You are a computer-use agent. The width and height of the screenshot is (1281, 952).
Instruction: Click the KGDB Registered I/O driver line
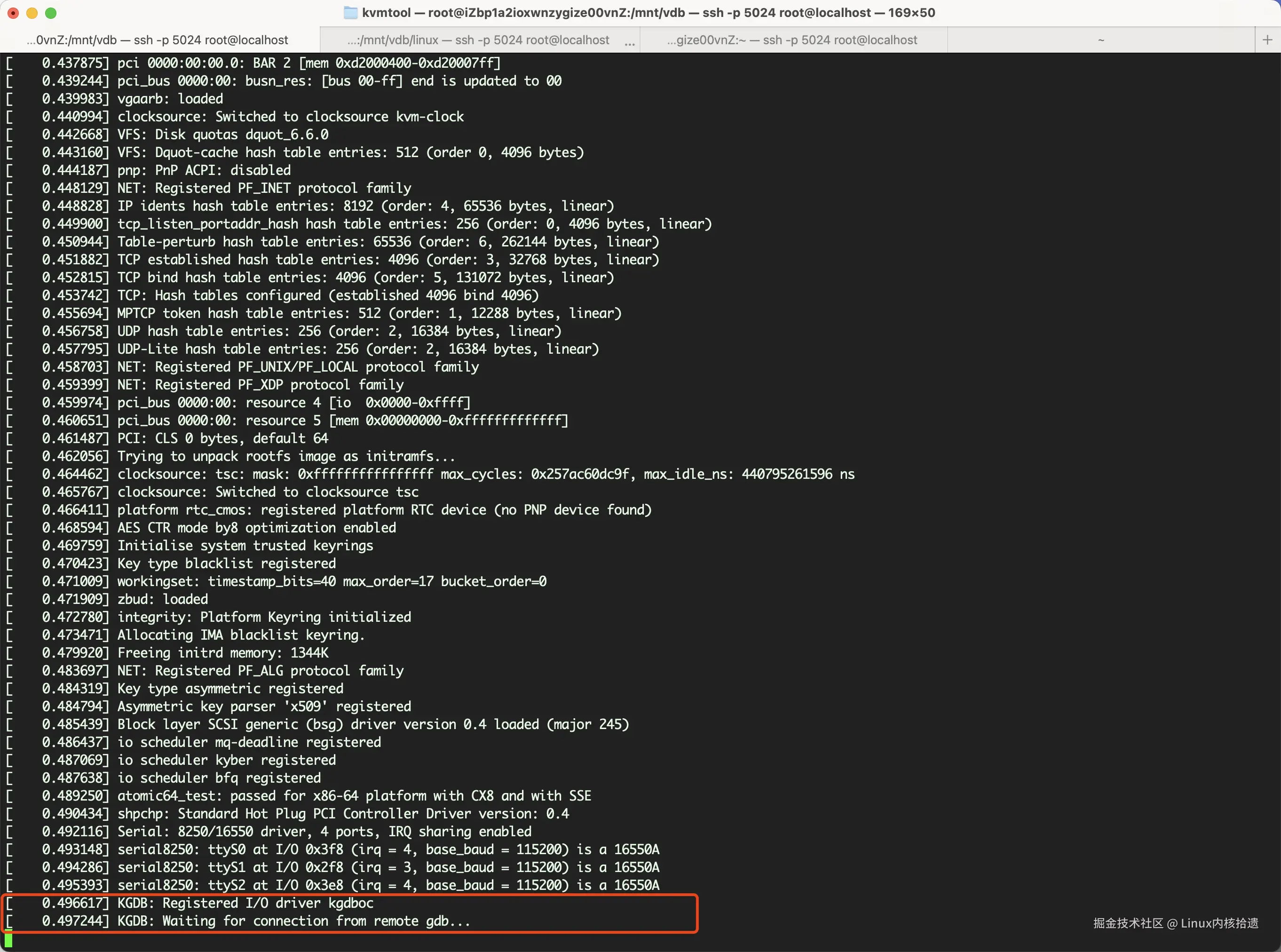[x=245, y=904]
